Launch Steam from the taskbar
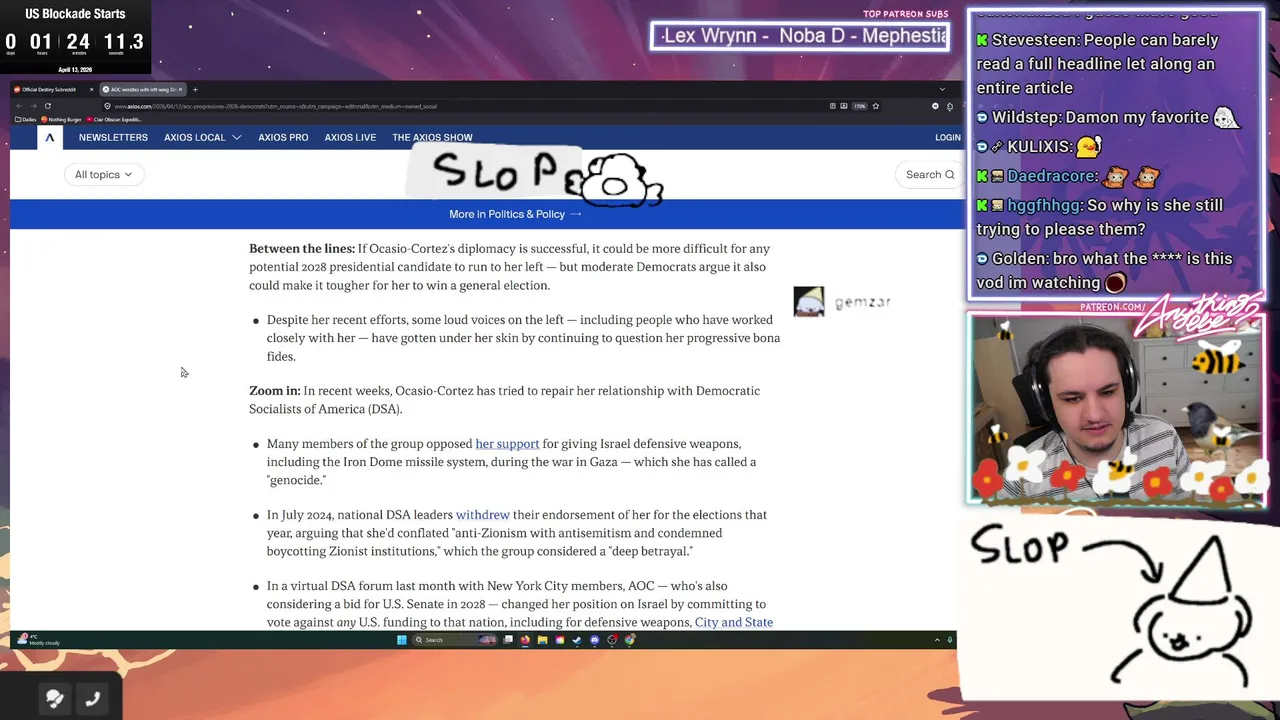 (577, 640)
